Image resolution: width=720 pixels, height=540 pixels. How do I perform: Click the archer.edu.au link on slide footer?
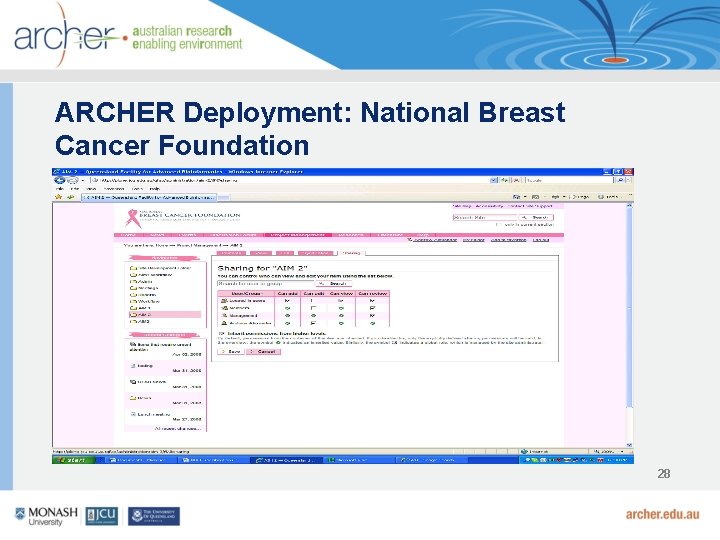click(x=662, y=514)
